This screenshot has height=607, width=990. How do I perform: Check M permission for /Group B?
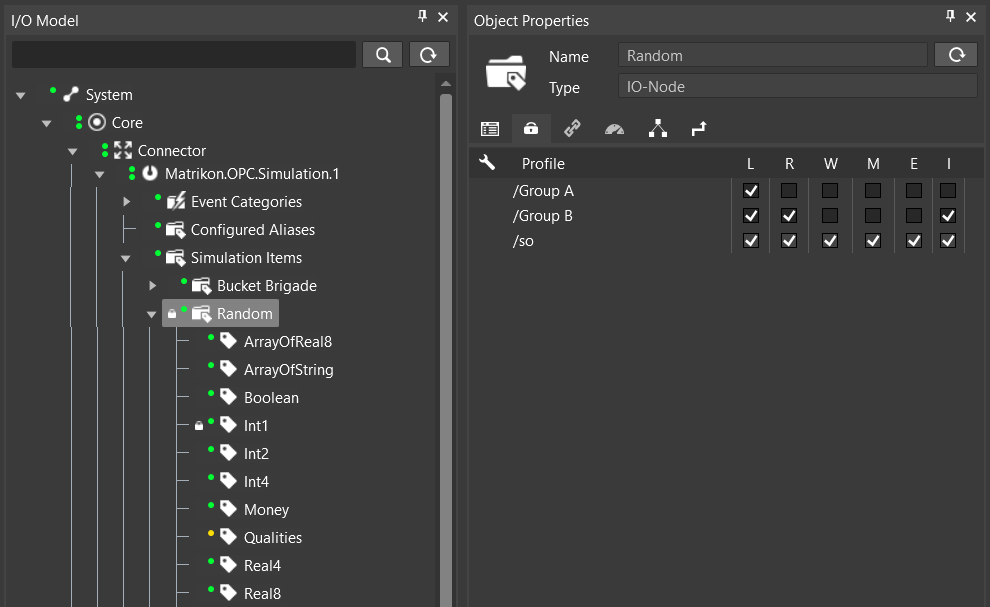click(x=873, y=215)
